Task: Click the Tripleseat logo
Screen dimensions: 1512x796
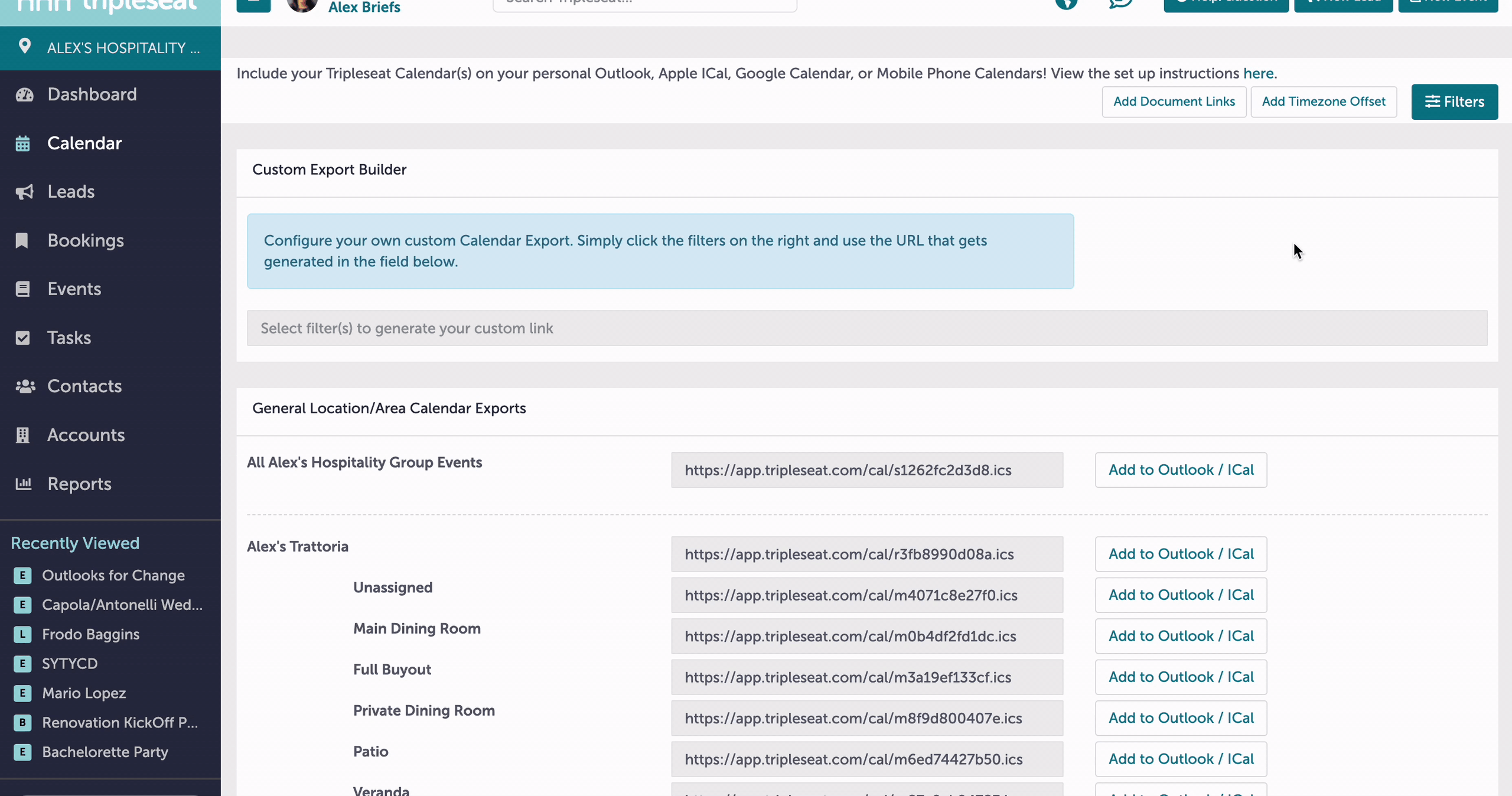Action: [x=107, y=6]
